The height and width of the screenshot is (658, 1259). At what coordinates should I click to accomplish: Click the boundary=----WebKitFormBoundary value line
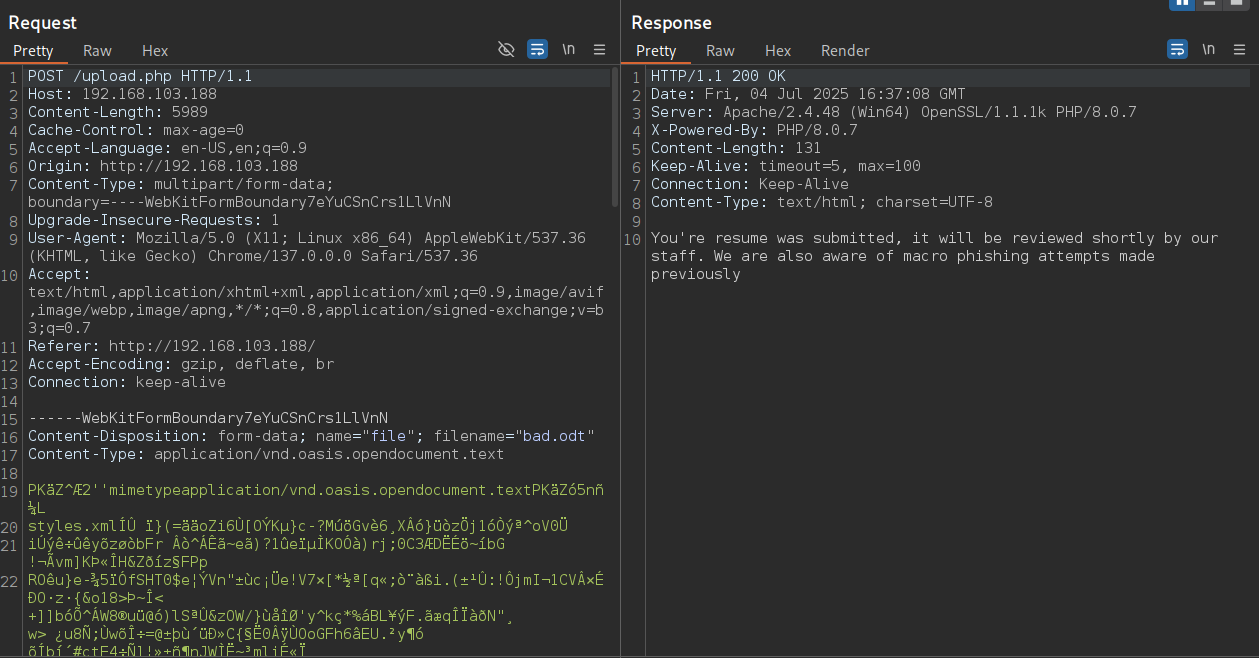click(x=239, y=202)
